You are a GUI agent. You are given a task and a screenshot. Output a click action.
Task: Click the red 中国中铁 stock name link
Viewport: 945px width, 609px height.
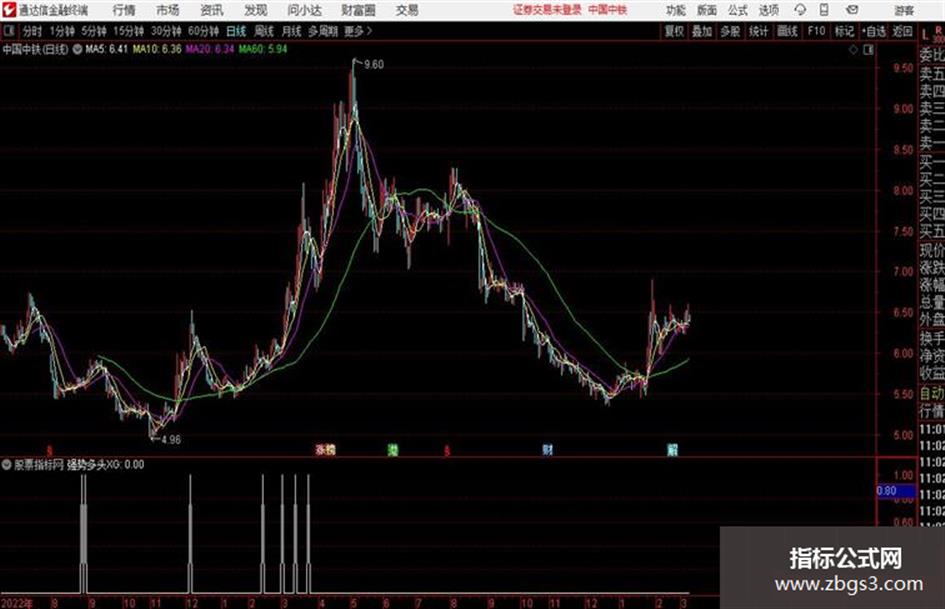click(608, 10)
